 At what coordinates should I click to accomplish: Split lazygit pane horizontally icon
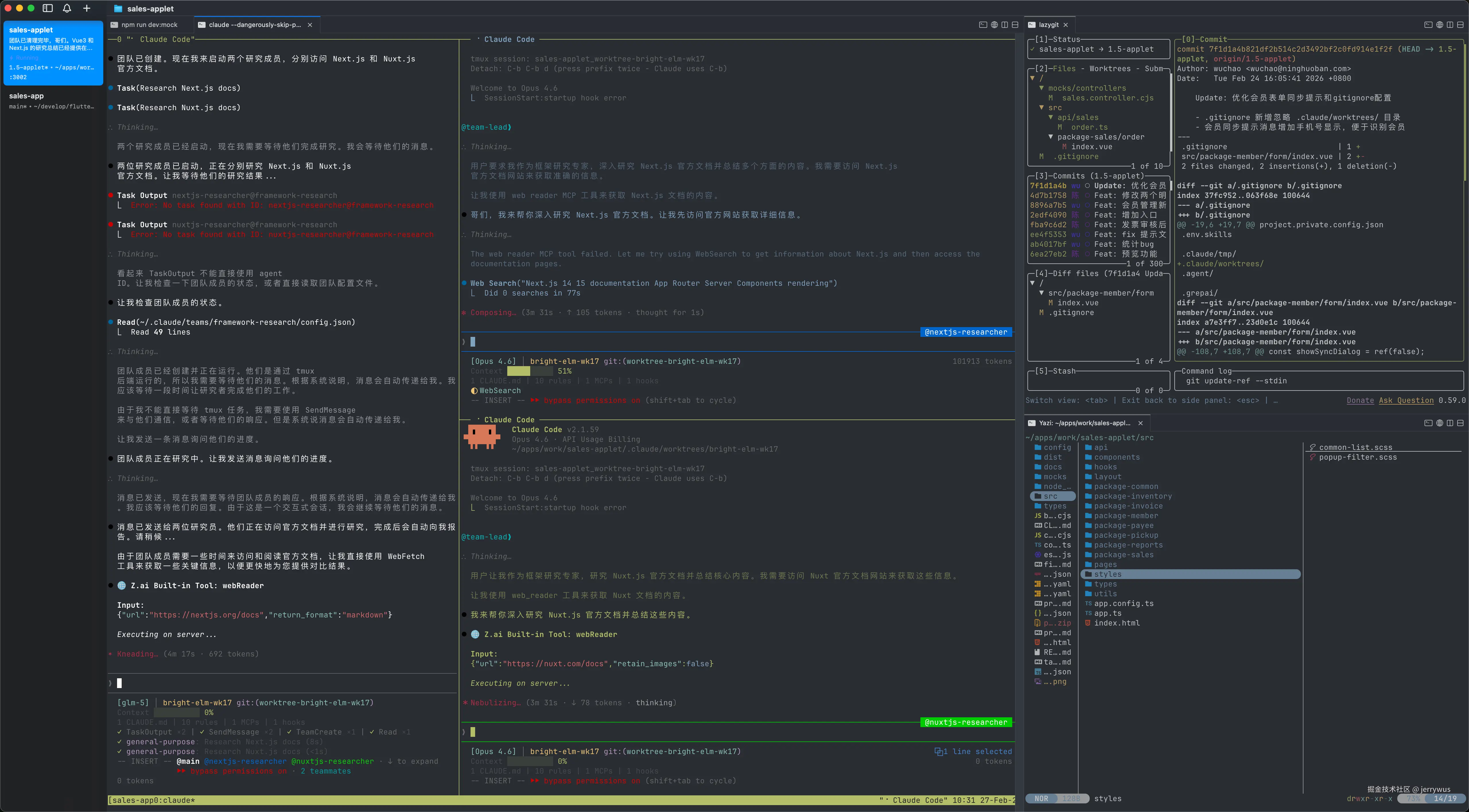[x=1460, y=24]
